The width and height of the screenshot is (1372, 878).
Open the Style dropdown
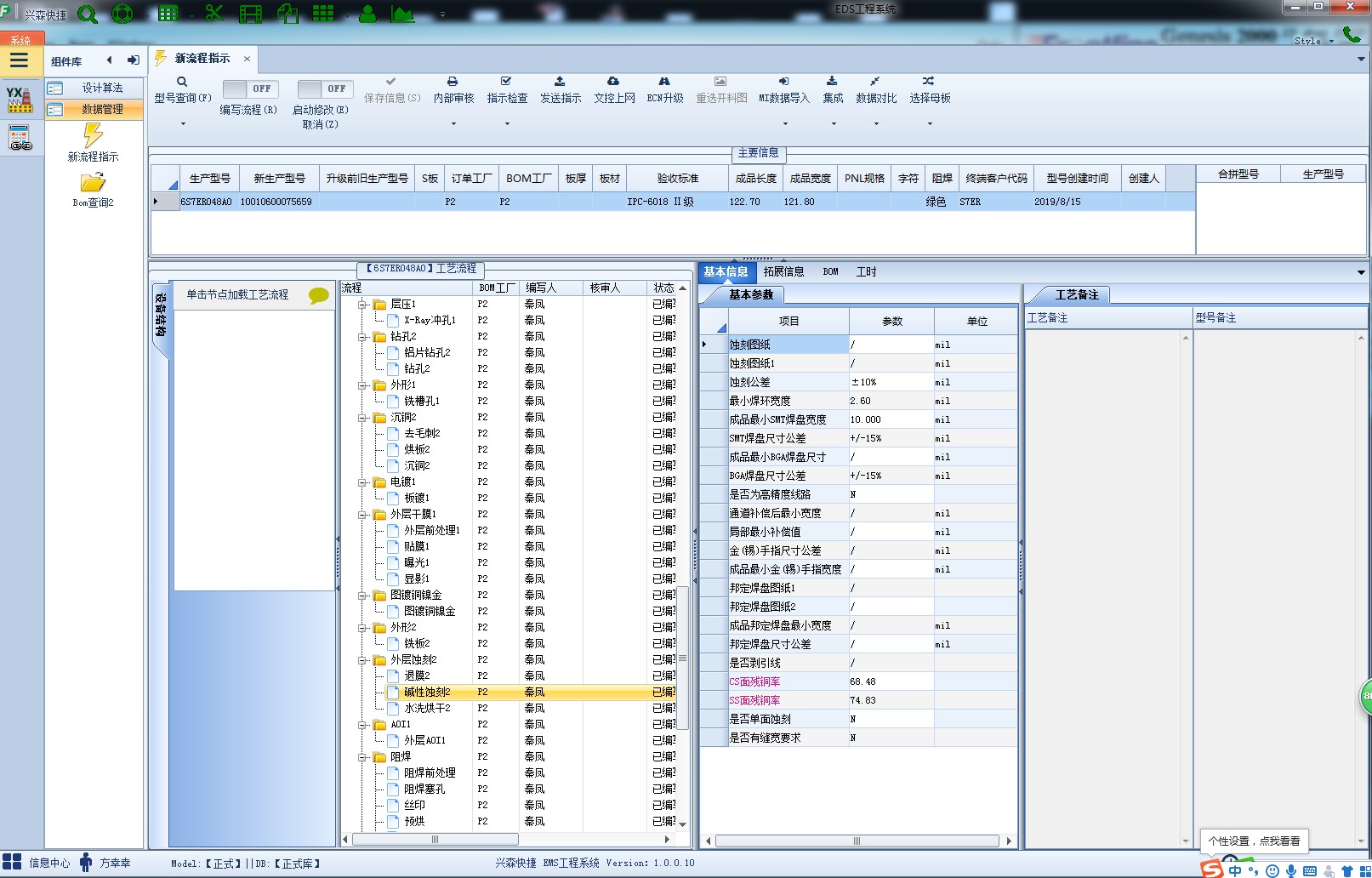pos(1314,41)
